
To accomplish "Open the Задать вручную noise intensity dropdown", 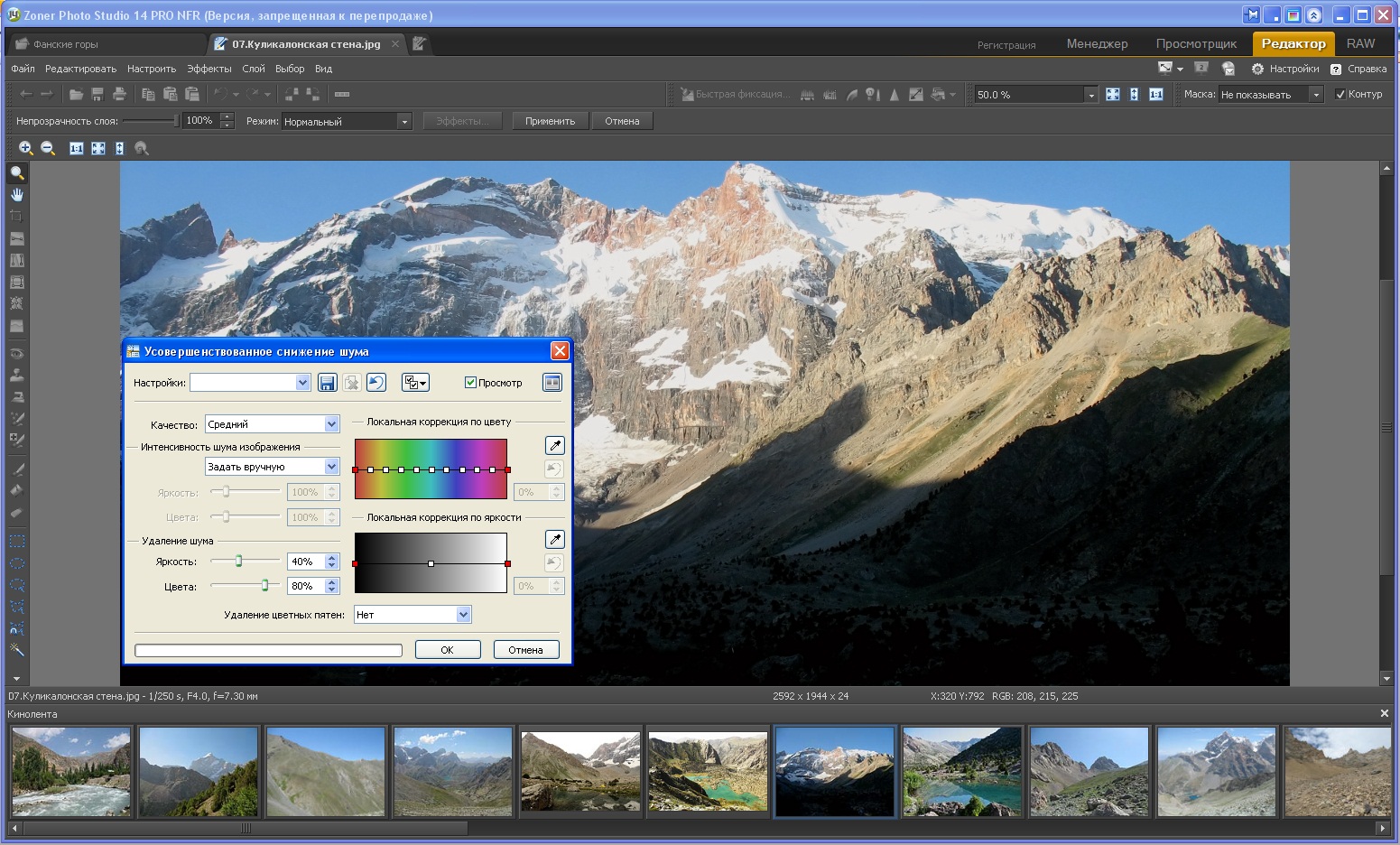I will [x=273, y=467].
